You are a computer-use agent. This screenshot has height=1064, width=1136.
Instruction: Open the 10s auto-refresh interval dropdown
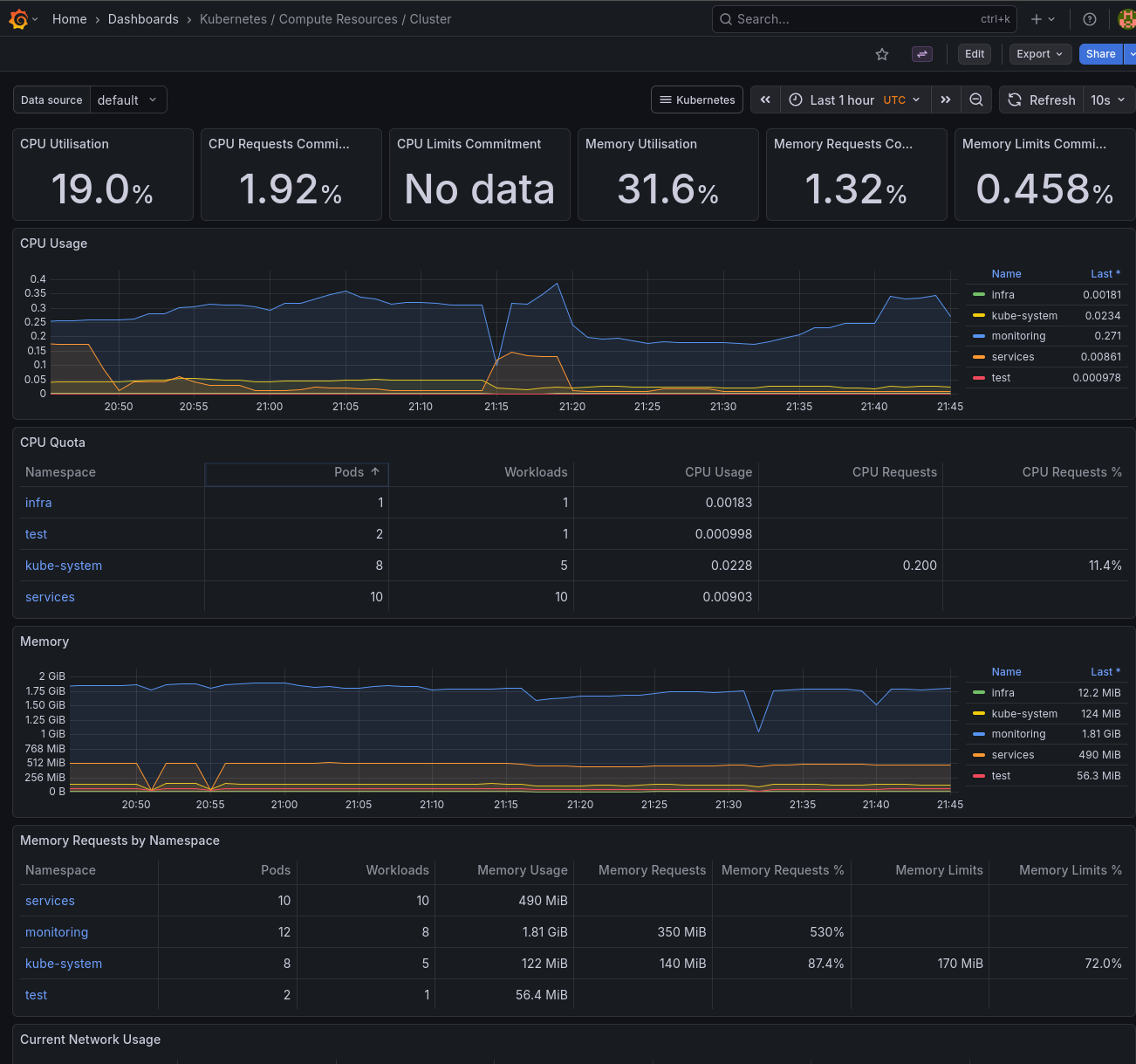pos(1108,100)
